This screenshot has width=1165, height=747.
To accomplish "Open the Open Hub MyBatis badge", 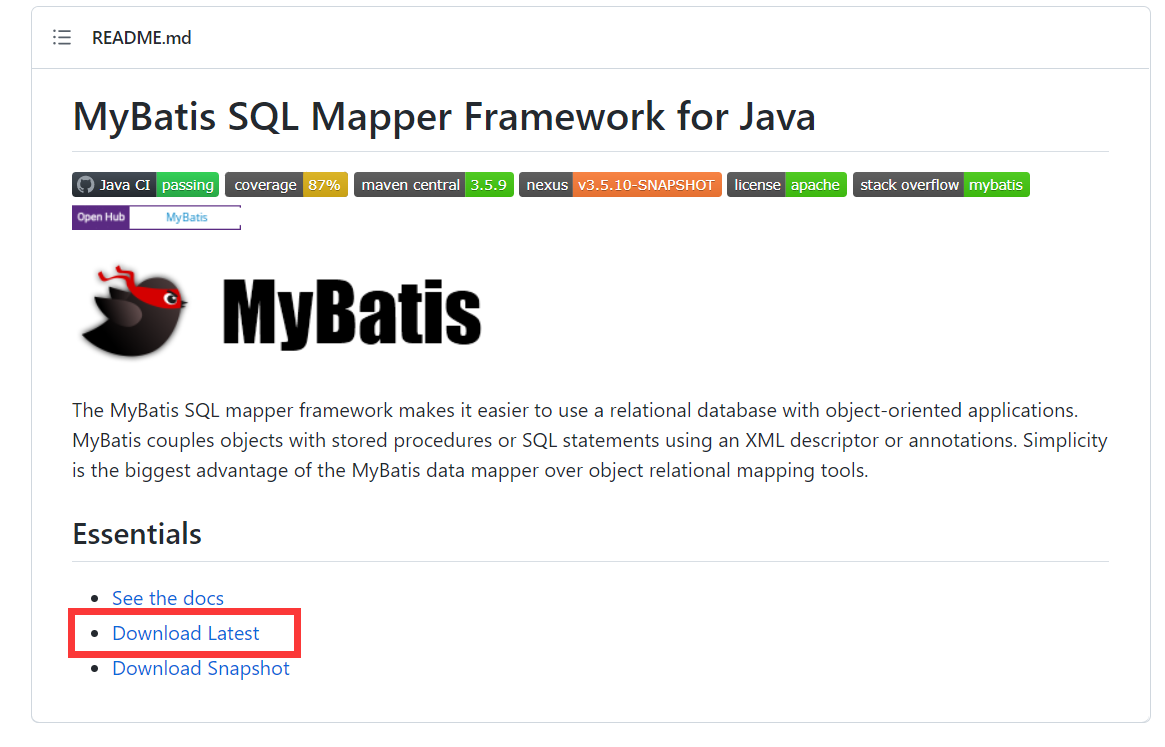I will coord(156,217).
